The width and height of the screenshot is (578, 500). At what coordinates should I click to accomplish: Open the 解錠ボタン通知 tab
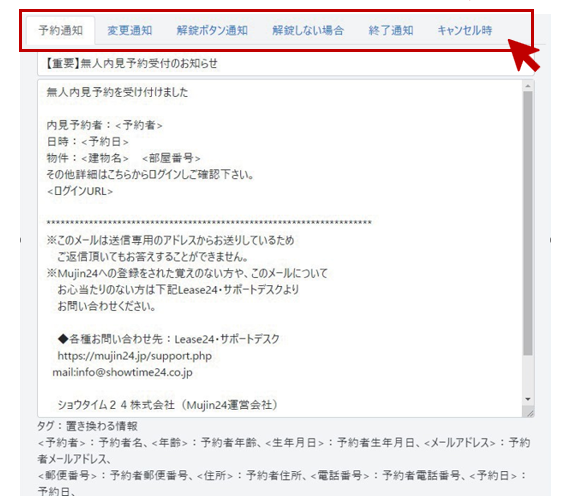click(212, 30)
